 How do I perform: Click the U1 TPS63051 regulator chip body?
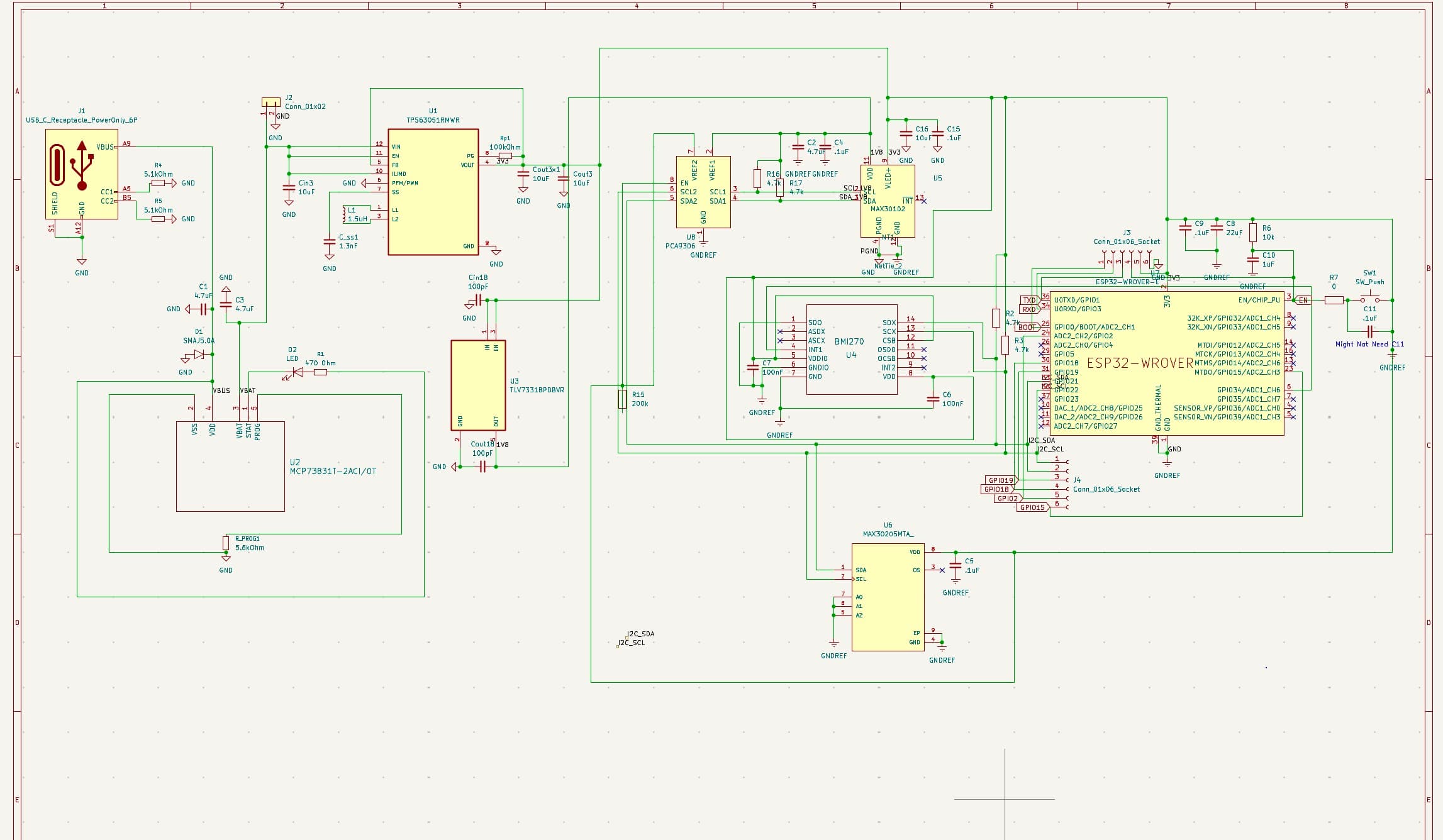433,192
